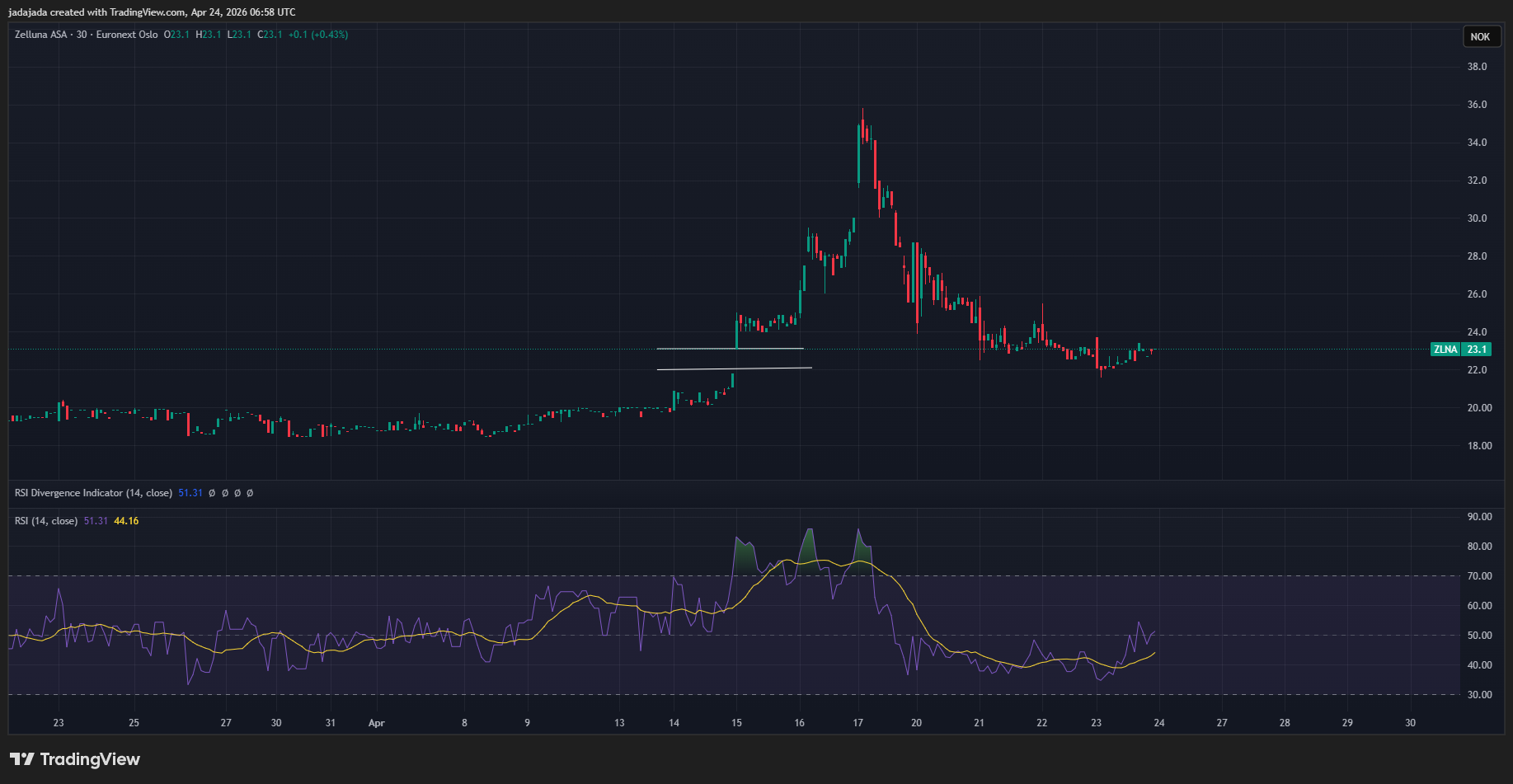Viewport: 1513px width, 784px height.
Task: Click the ZLNA ticker tag on price axis
Action: [1445, 350]
